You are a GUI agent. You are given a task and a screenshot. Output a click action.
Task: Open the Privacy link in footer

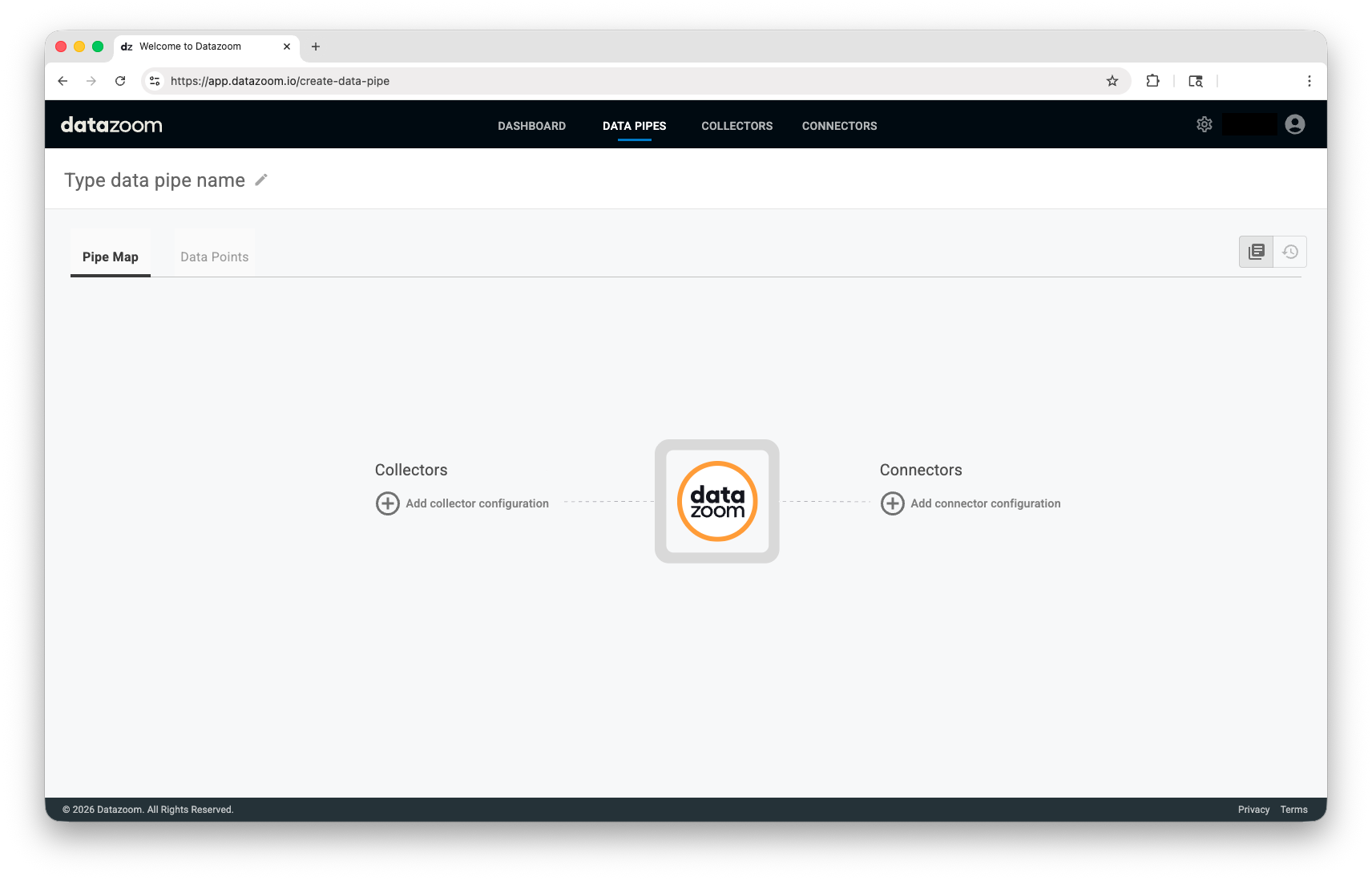pos(1253,810)
